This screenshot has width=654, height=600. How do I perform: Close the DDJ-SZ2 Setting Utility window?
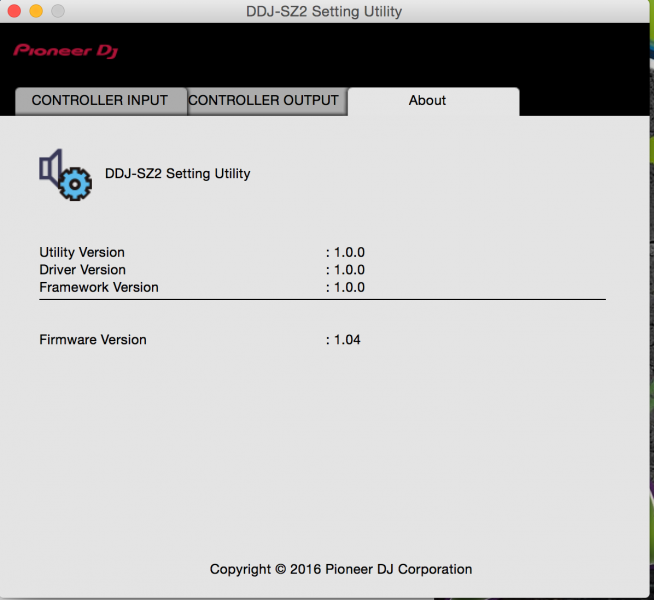pos(14,11)
